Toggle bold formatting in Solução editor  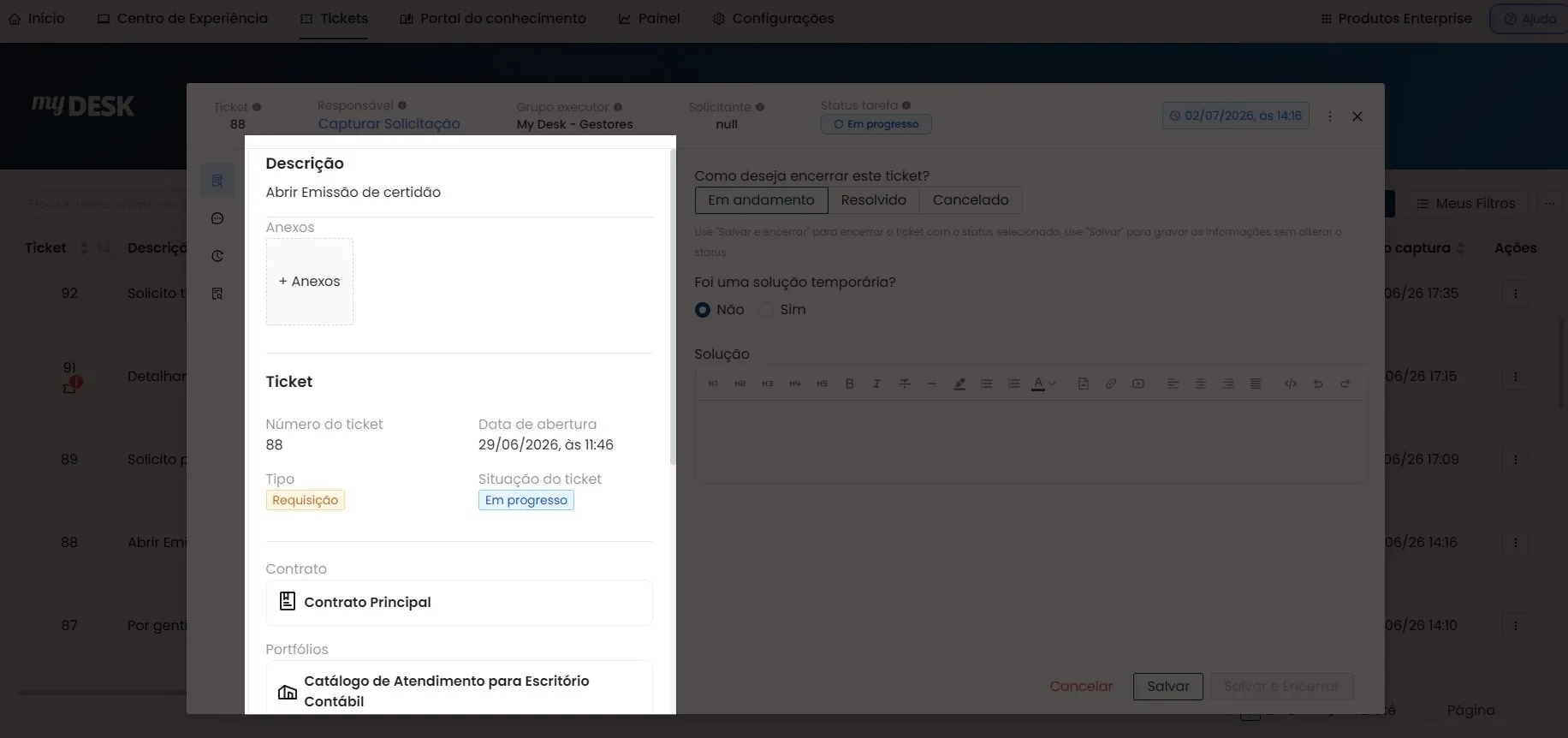pos(849,384)
